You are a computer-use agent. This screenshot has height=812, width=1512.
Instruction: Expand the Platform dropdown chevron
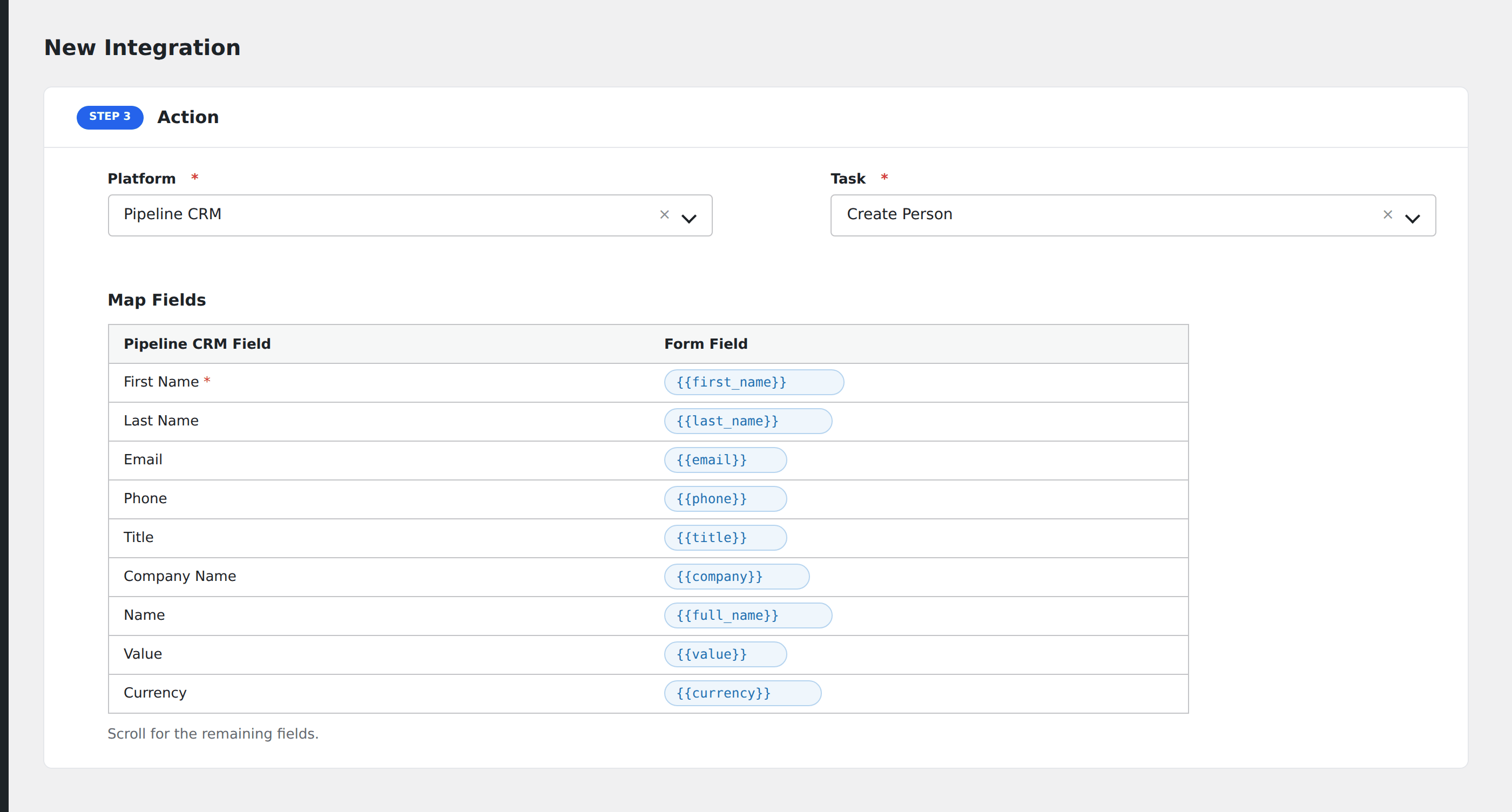(x=688, y=218)
